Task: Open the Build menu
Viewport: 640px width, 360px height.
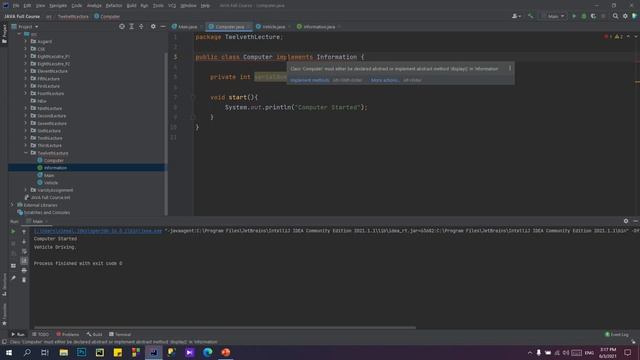Action: tap(131, 6)
